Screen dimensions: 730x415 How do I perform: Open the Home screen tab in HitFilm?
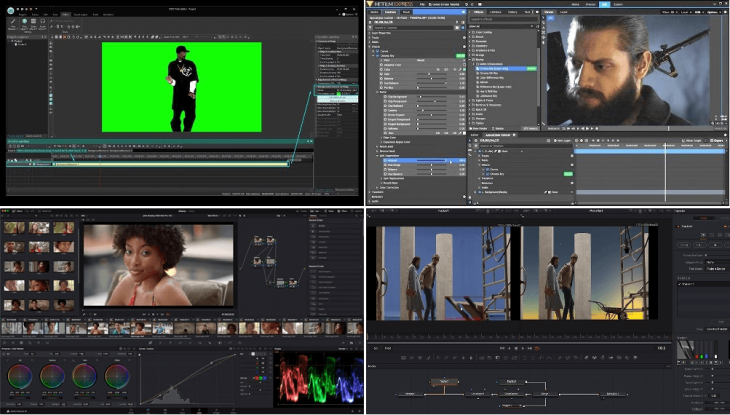[x=575, y=4]
